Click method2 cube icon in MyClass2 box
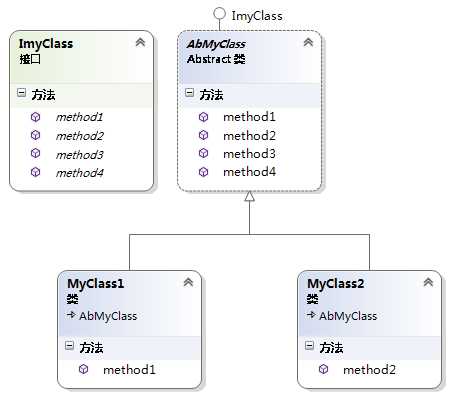 (323, 369)
